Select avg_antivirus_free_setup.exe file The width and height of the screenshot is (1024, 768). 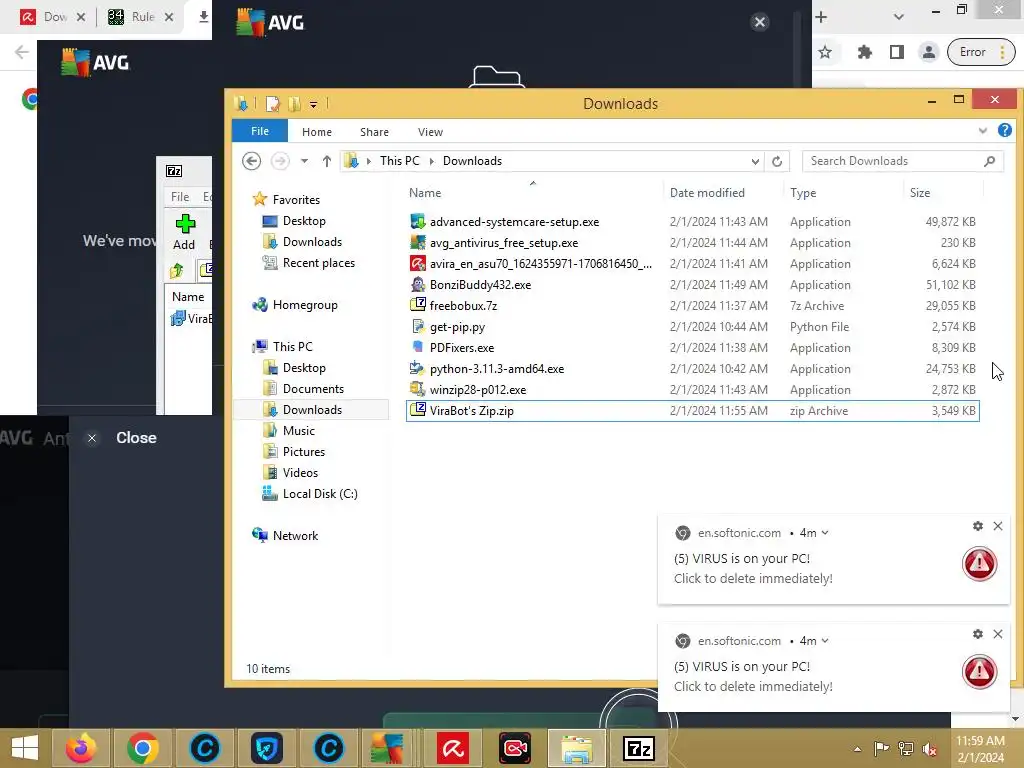692,243
